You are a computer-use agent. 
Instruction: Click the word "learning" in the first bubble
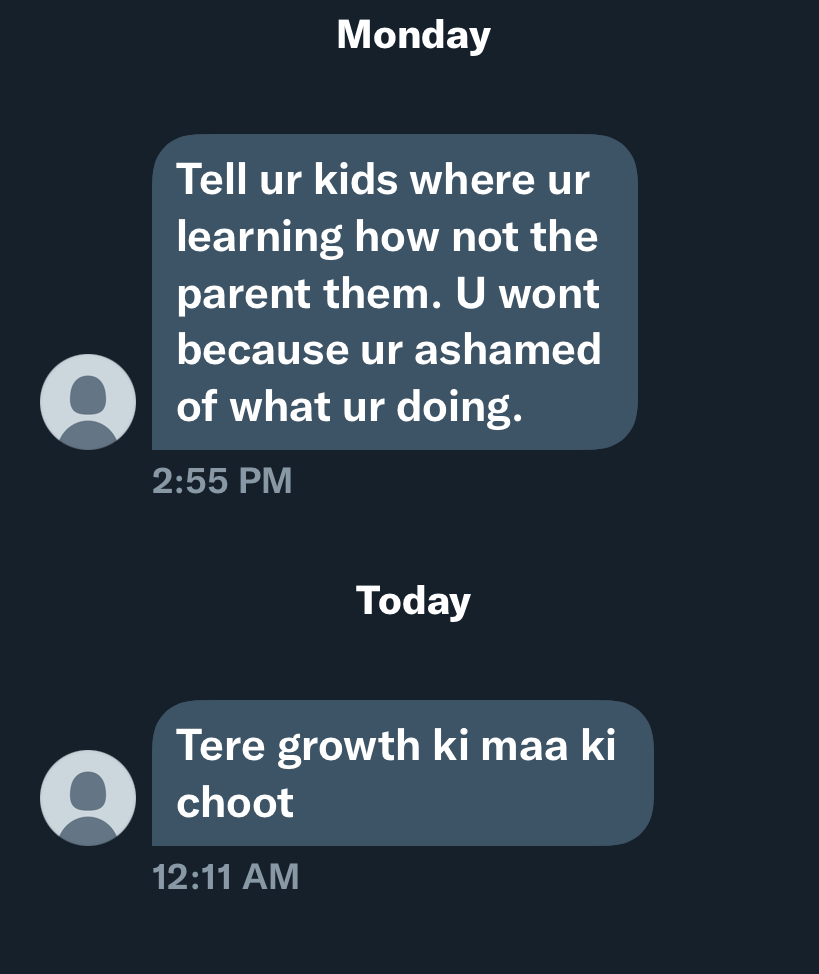pyautogui.click(x=259, y=238)
